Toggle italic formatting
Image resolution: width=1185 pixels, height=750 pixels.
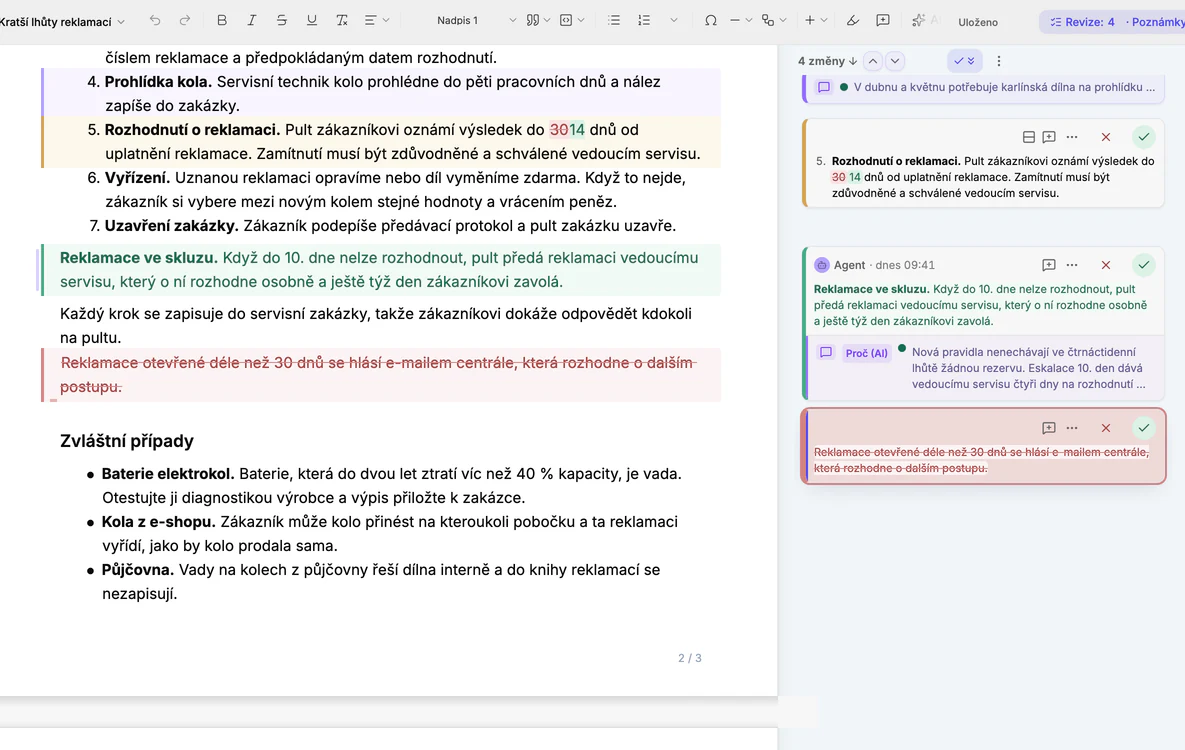coord(252,21)
